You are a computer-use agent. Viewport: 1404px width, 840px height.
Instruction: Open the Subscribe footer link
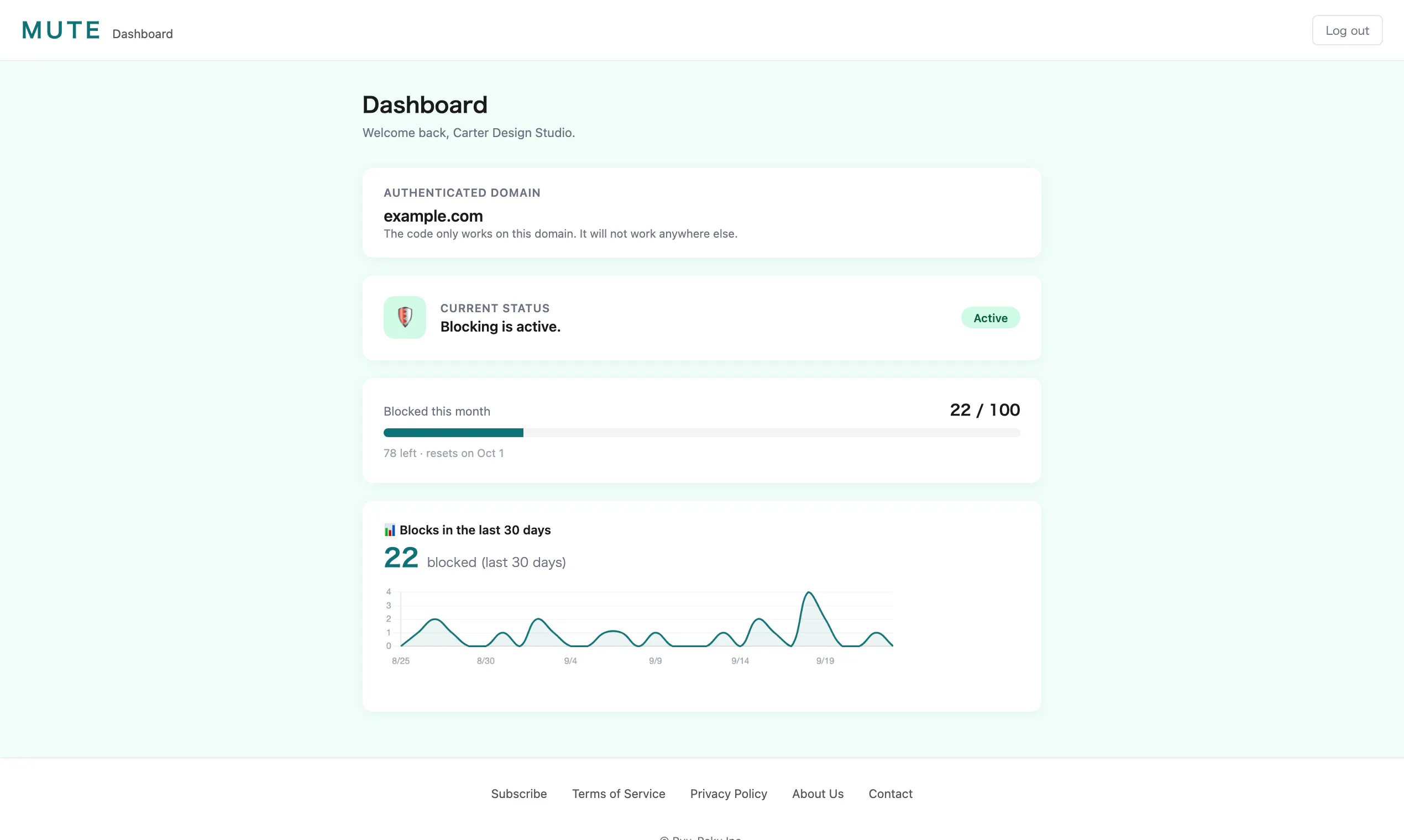(x=518, y=794)
